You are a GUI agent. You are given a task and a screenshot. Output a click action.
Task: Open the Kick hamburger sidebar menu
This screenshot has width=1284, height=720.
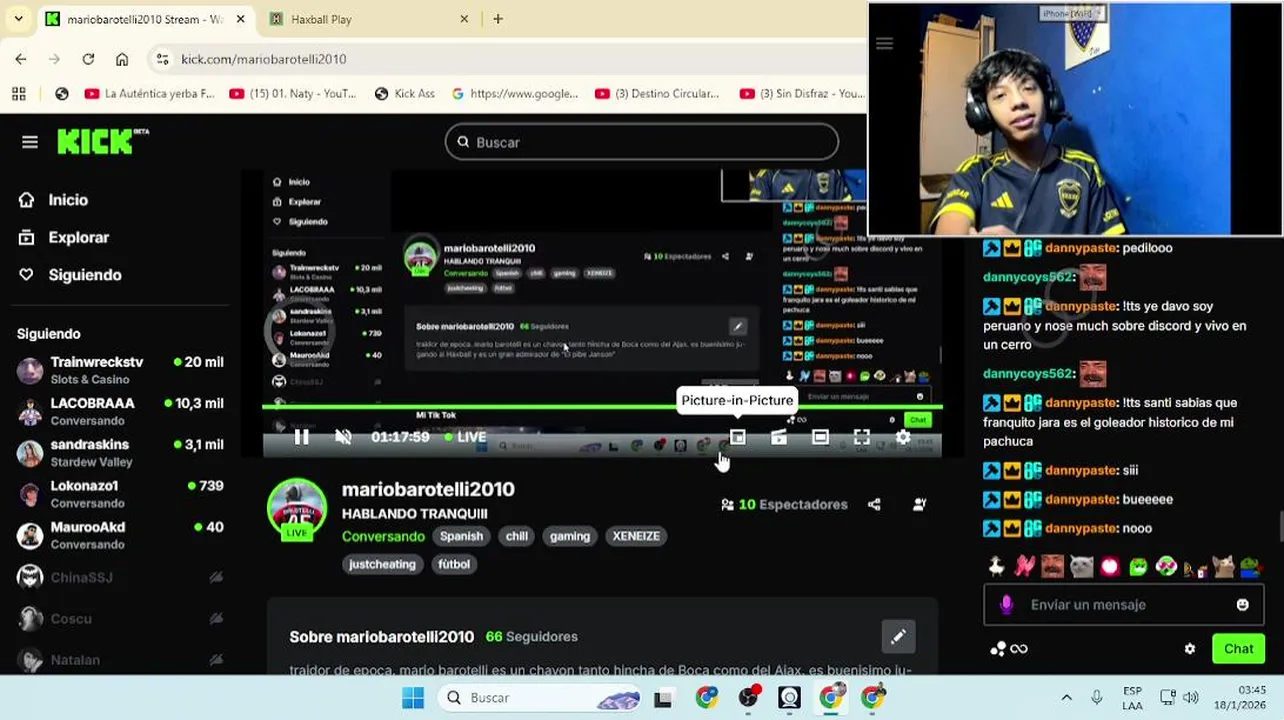click(x=30, y=142)
